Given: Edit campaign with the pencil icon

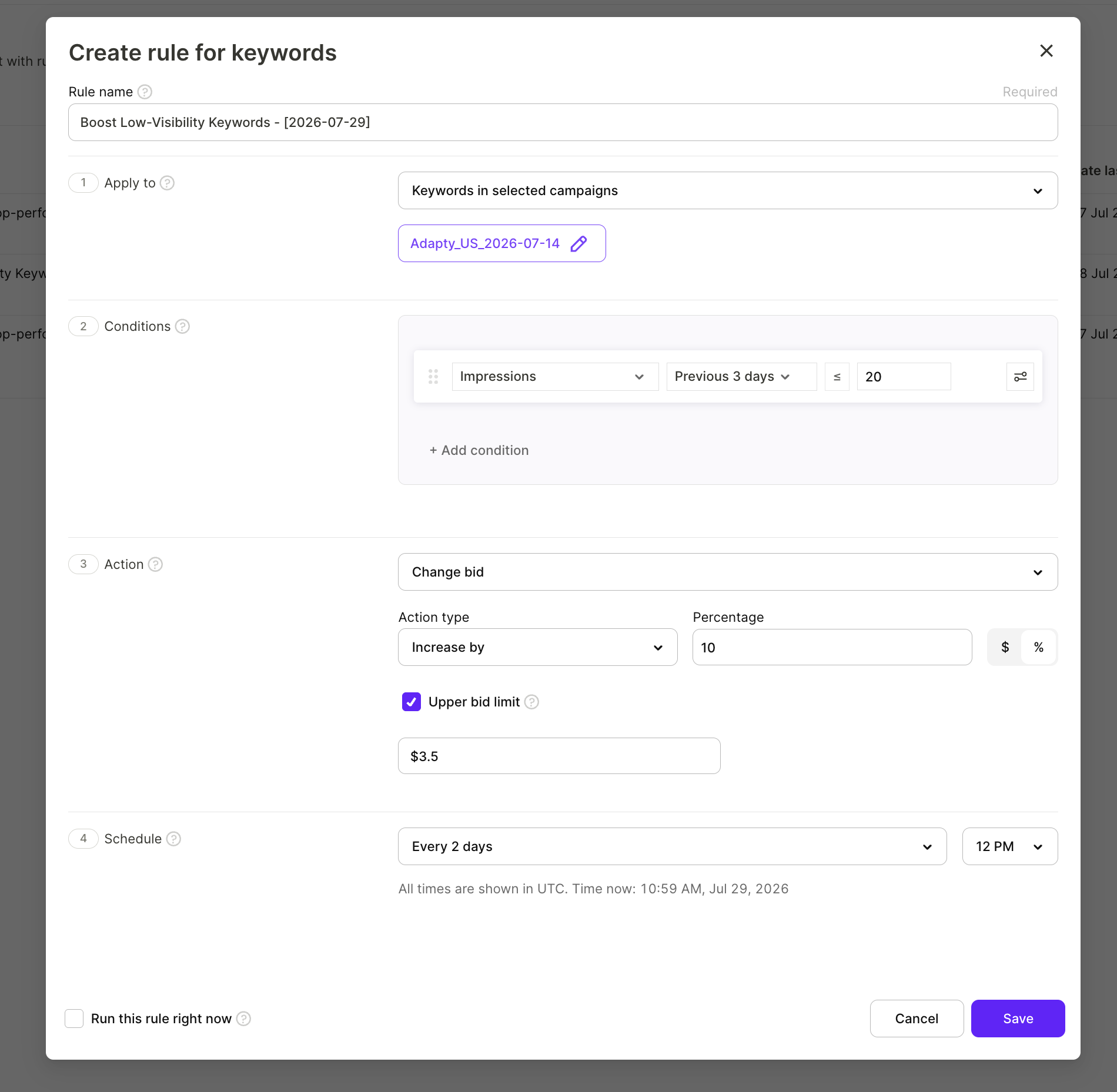Looking at the screenshot, I should click(x=578, y=243).
